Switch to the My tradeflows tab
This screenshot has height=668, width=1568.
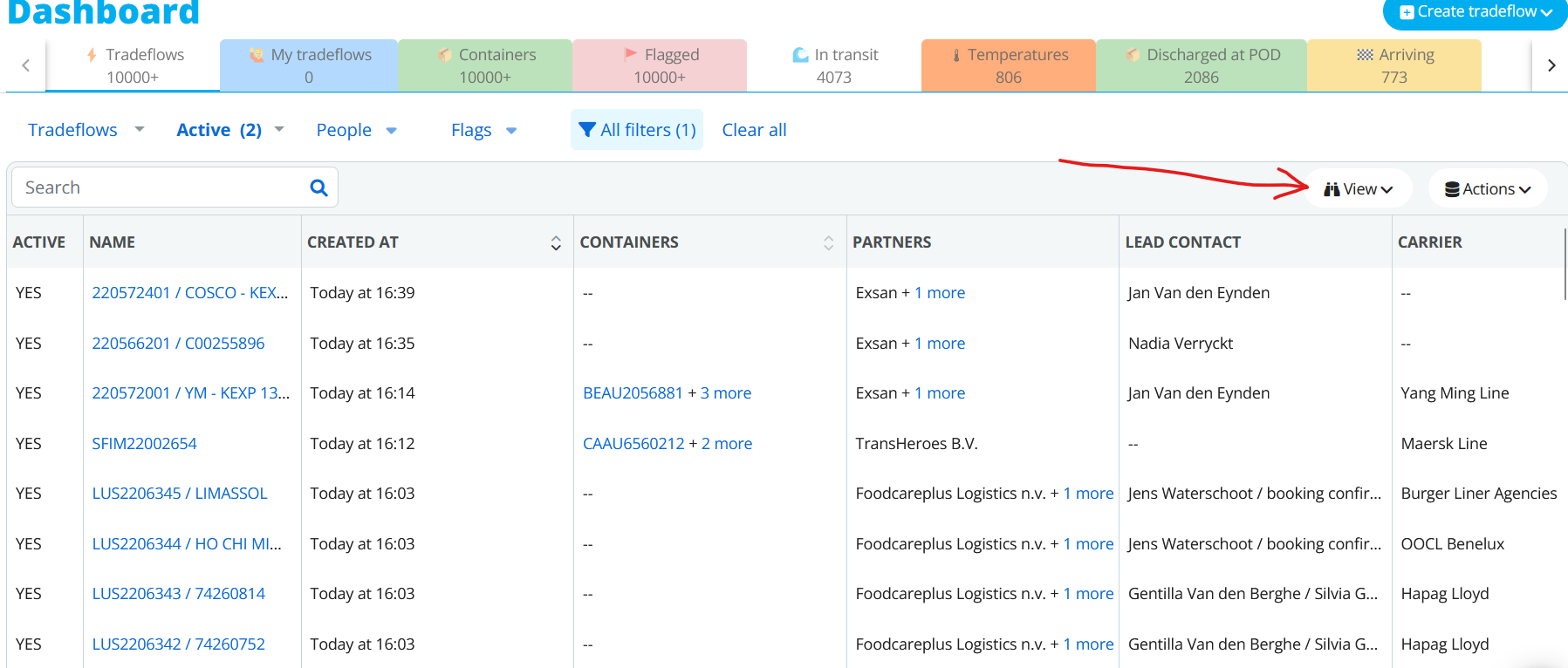(x=309, y=65)
